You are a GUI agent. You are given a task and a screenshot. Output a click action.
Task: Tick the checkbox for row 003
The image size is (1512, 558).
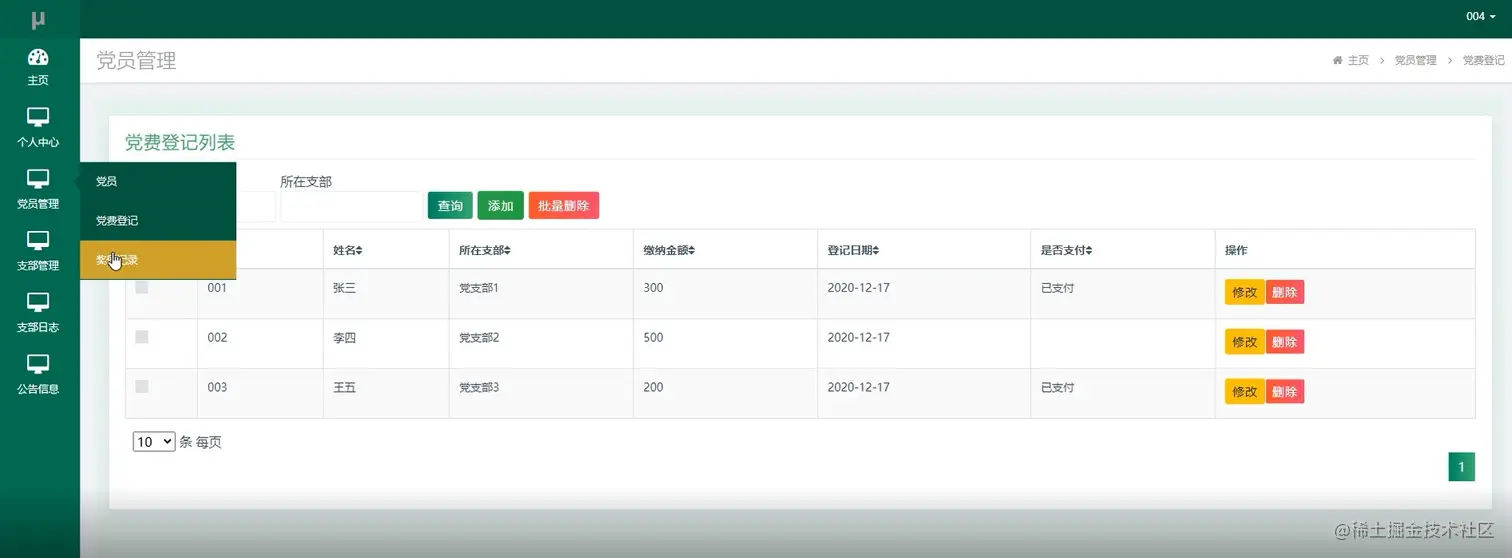(142, 387)
